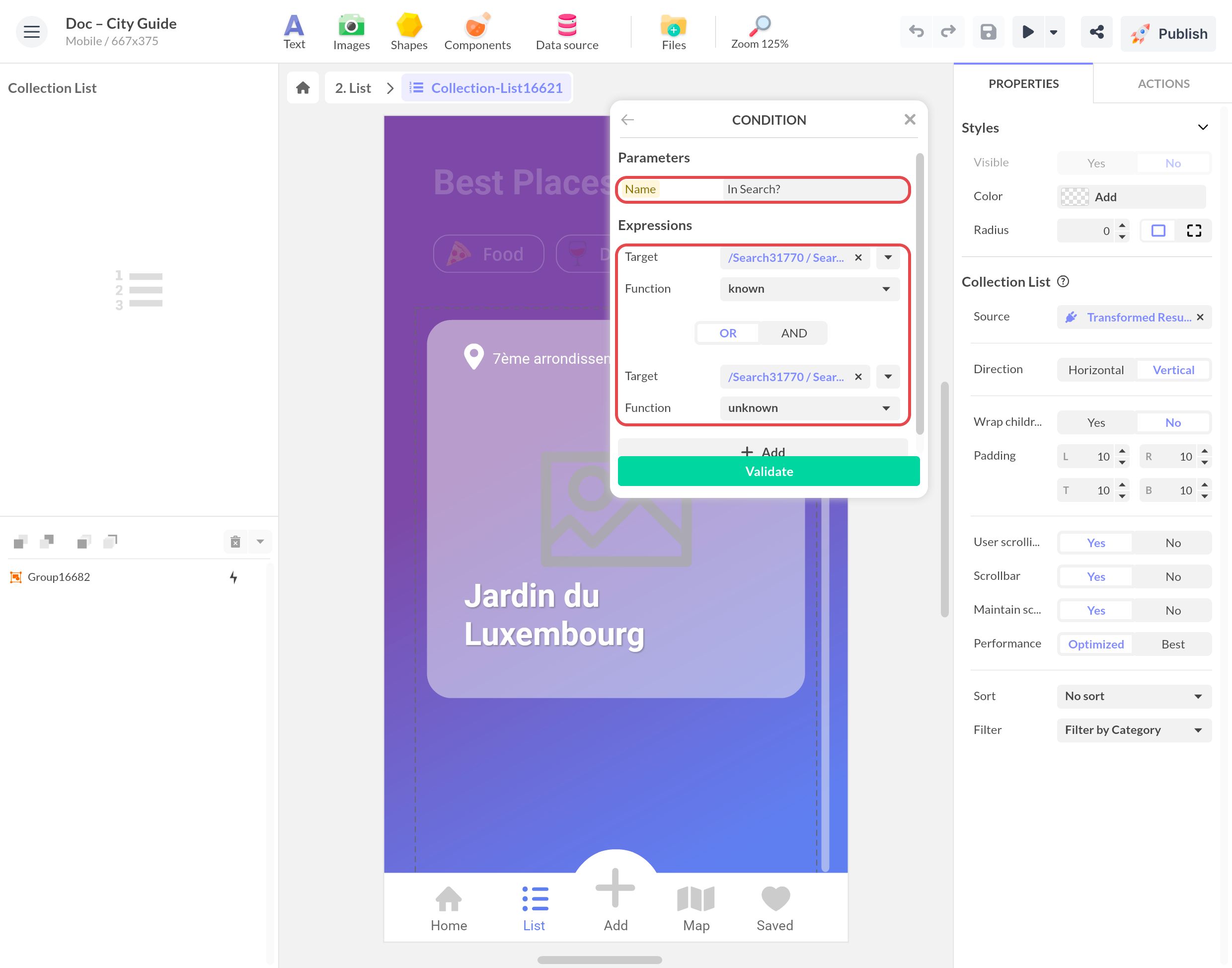Click the Publish button
This screenshot has width=1232, height=968.
point(1168,33)
